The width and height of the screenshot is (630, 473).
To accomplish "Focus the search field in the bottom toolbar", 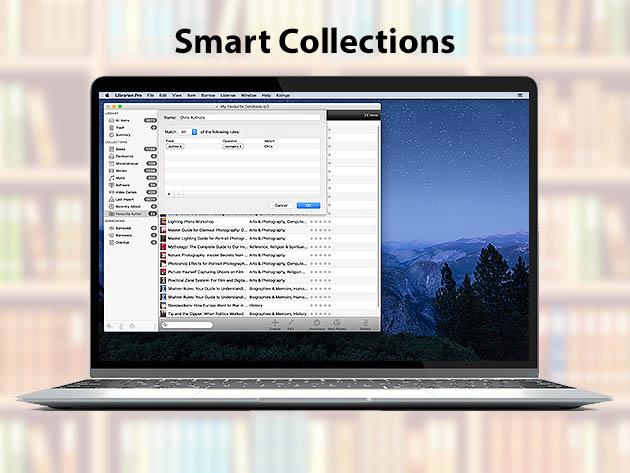I will 187,325.
